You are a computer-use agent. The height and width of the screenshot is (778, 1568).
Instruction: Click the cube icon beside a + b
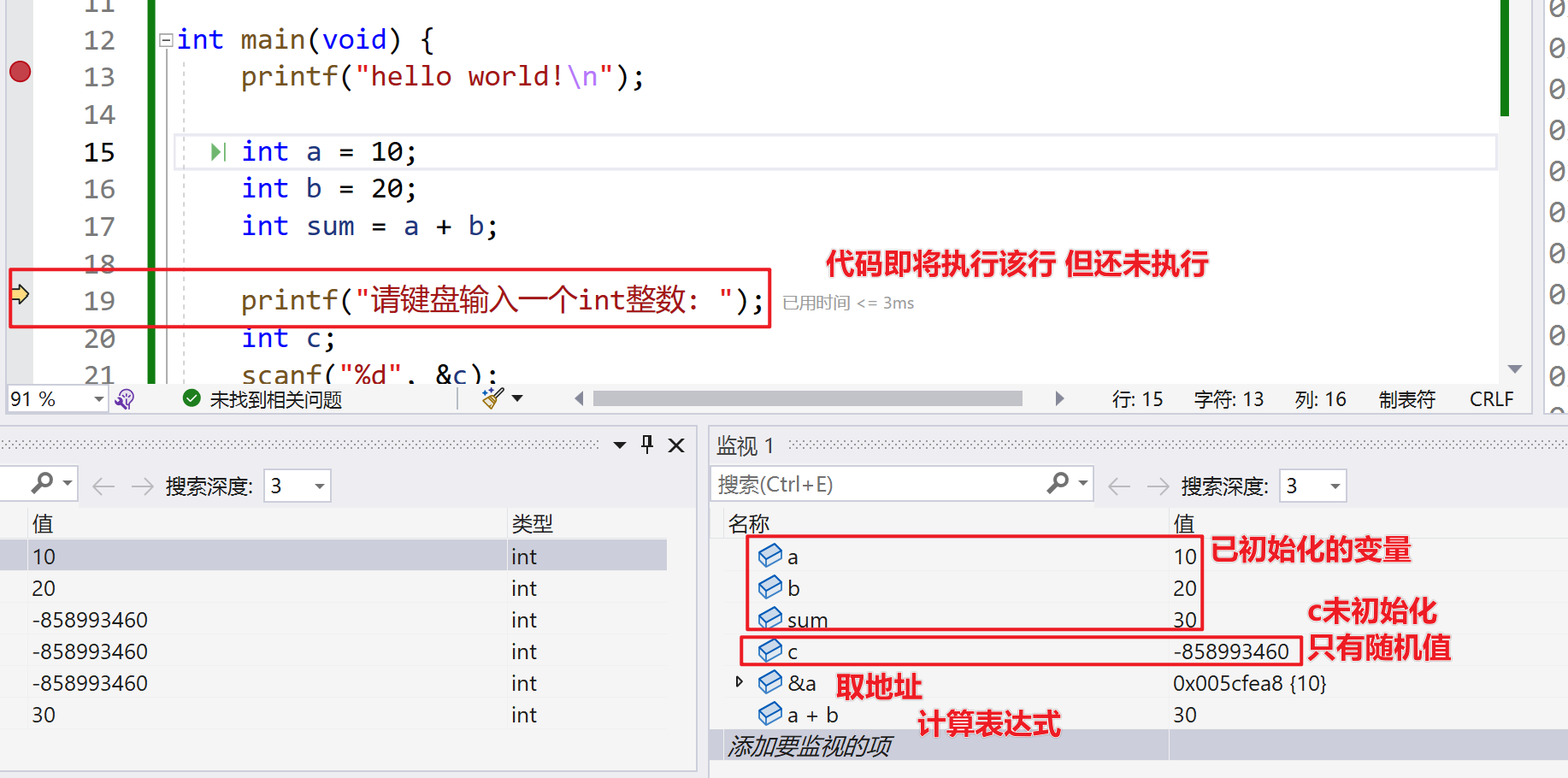point(770,713)
